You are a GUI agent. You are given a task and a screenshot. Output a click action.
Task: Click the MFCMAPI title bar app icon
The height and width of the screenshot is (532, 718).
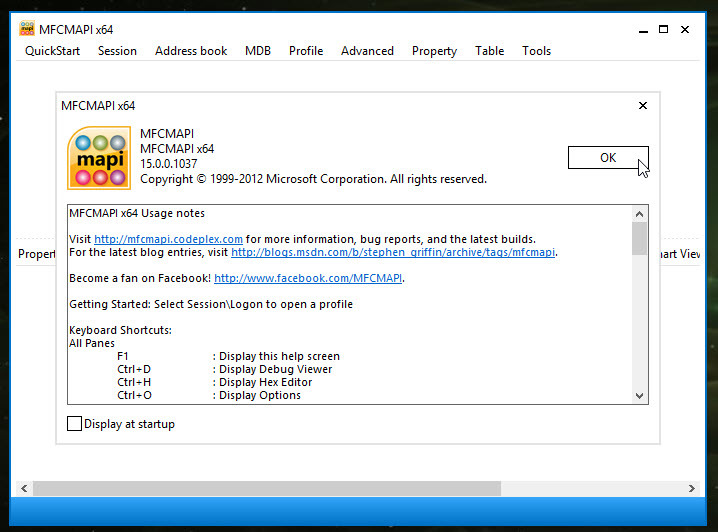click(27, 29)
